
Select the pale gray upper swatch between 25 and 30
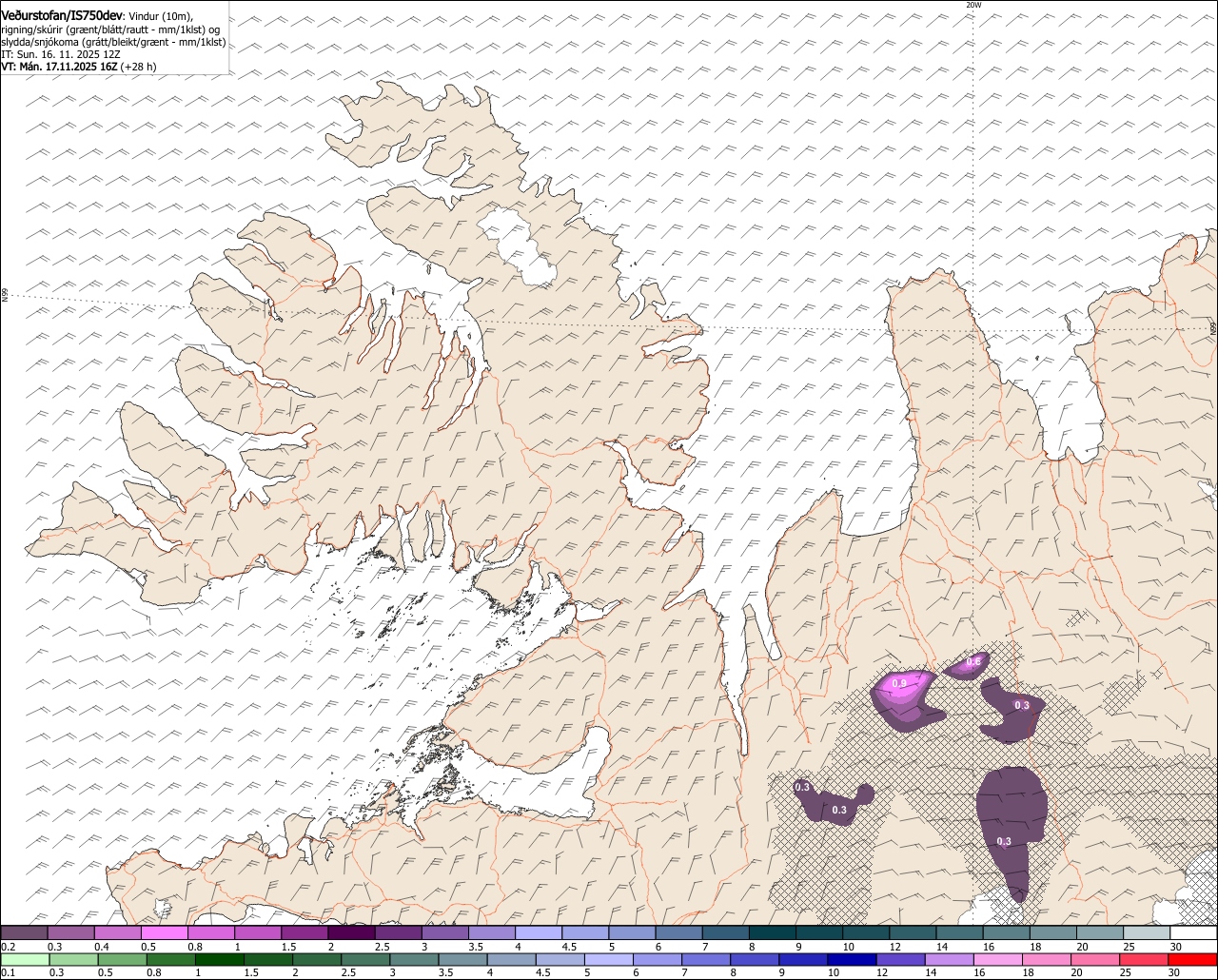1147,933
